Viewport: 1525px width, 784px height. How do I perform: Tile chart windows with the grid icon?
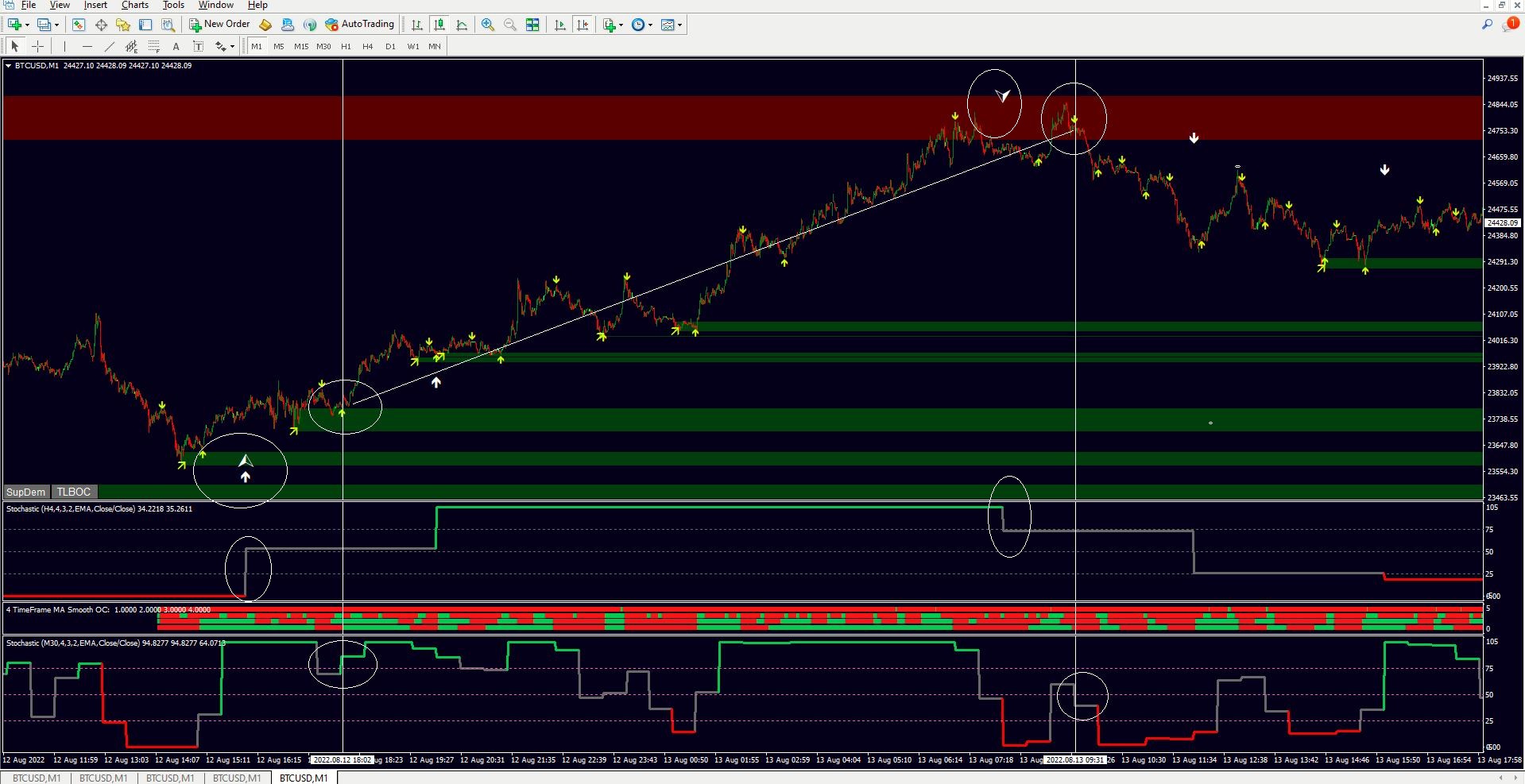point(532,25)
